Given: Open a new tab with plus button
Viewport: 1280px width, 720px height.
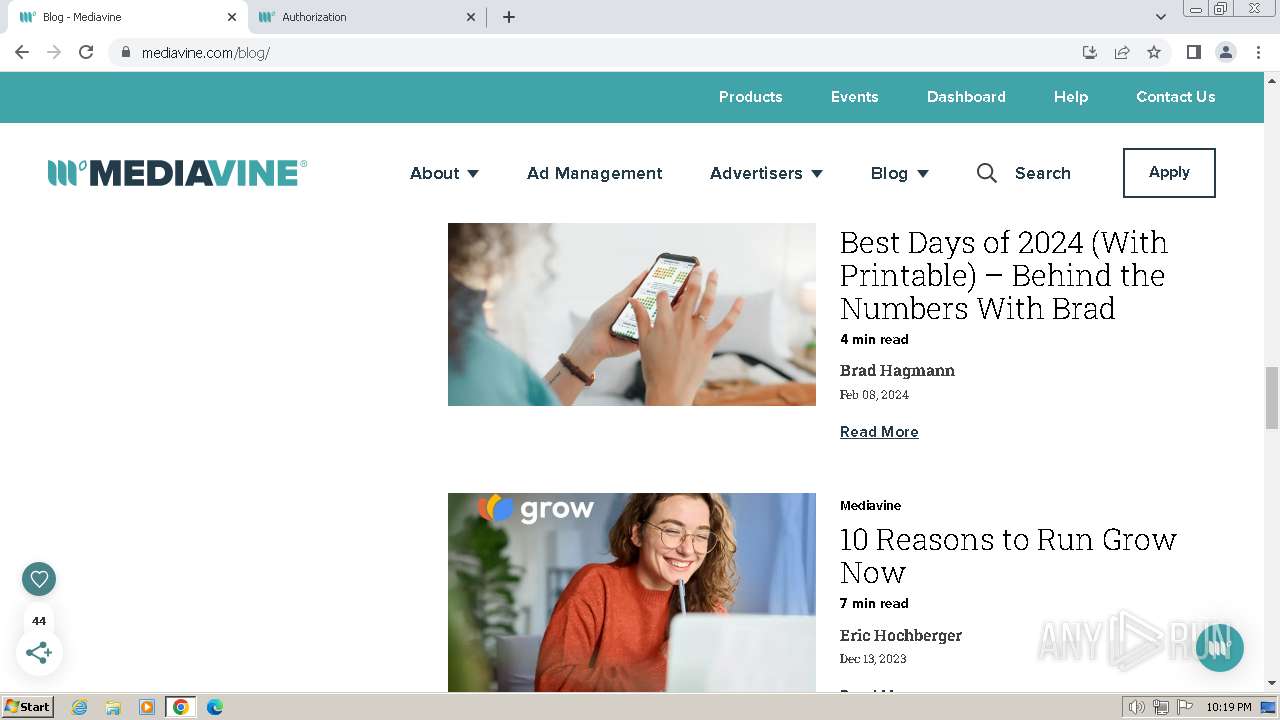Looking at the screenshot, I should pyautogui.click(x=509, y=17).
